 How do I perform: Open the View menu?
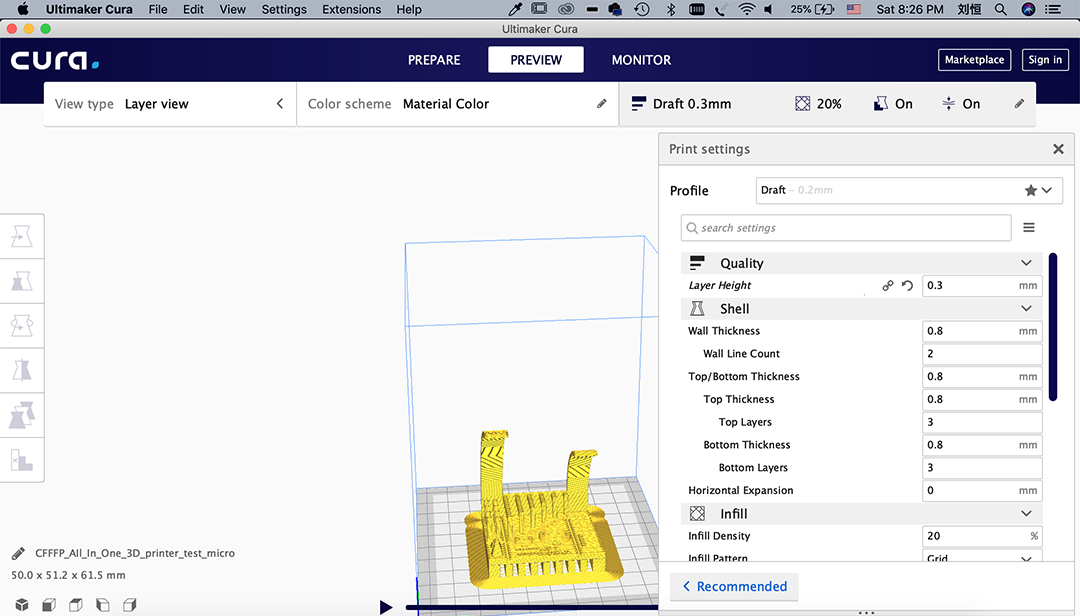(232, 9)
